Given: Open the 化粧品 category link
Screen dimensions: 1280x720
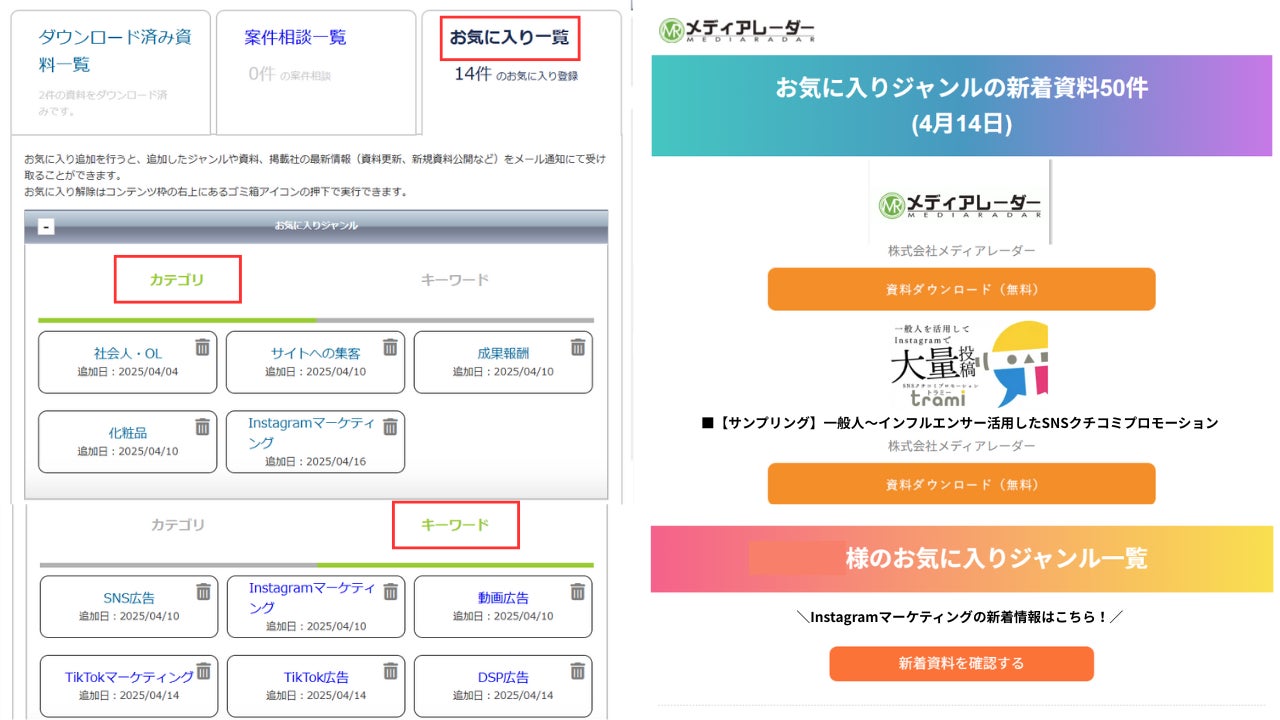Looking at the screenshot, I should coord(128,433).
